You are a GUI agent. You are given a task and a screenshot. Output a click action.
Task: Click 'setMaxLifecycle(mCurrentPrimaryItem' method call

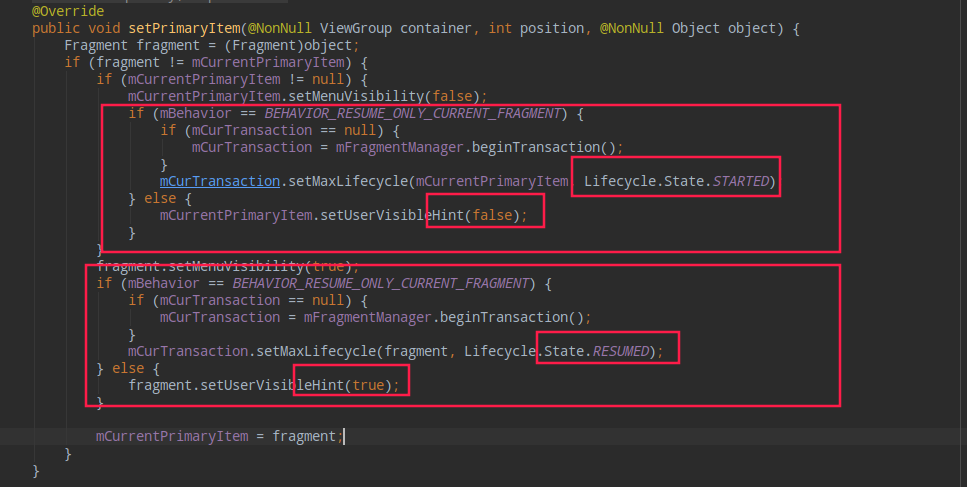pyautogui.click(x=428, y=181)
